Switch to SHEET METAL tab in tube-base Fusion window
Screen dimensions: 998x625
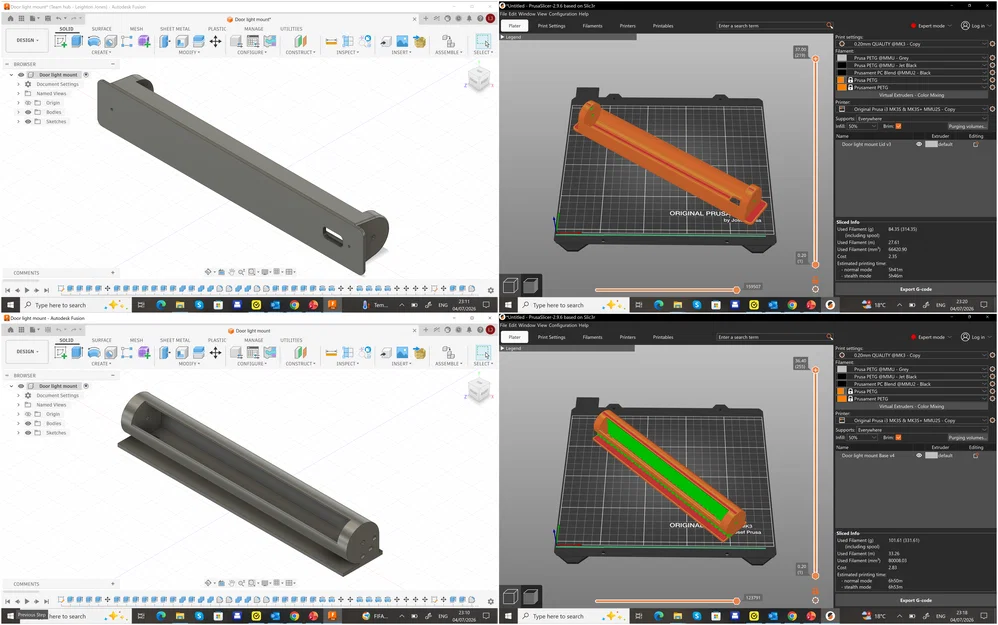174,341
